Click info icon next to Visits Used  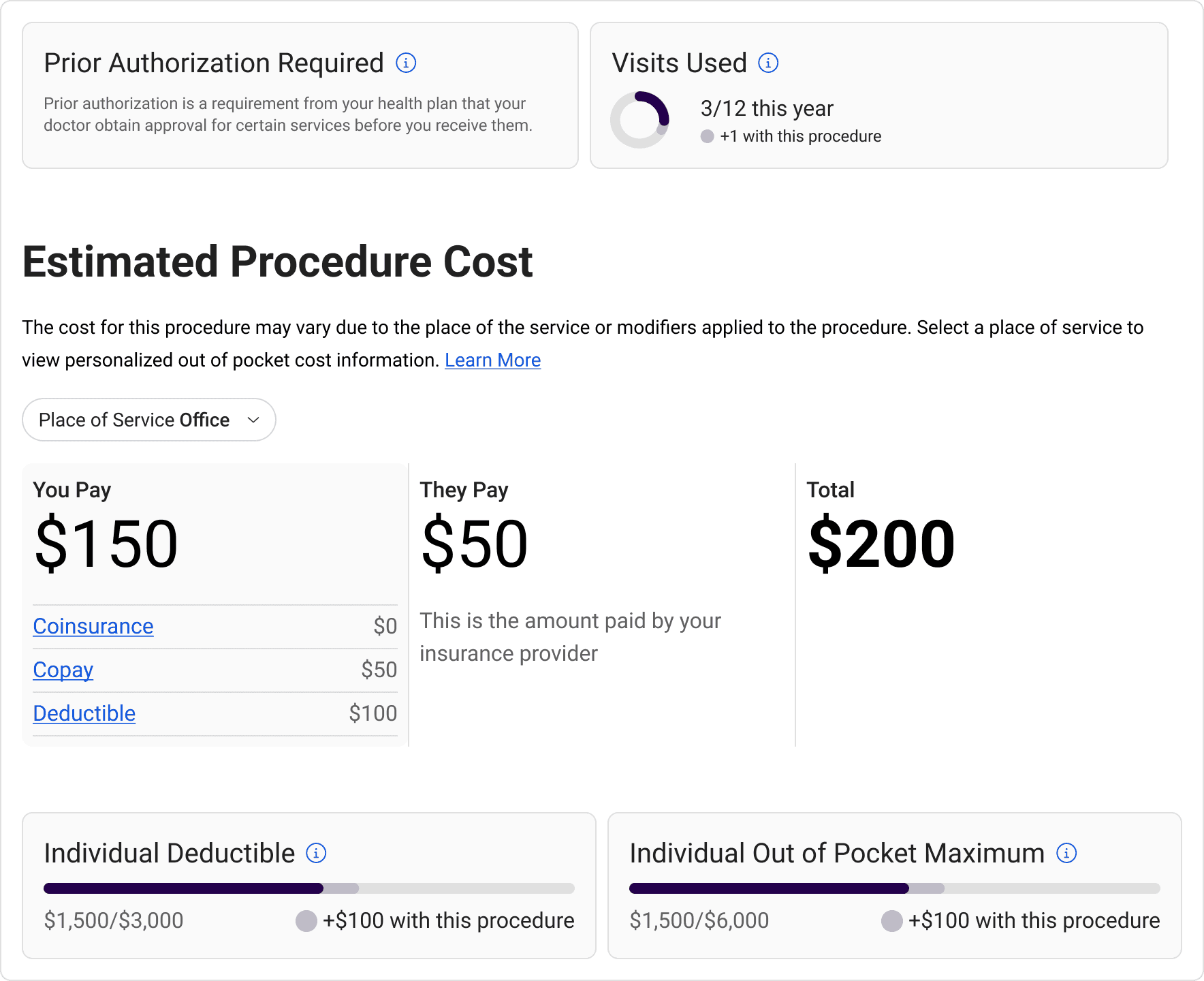(x=768, y=63)
